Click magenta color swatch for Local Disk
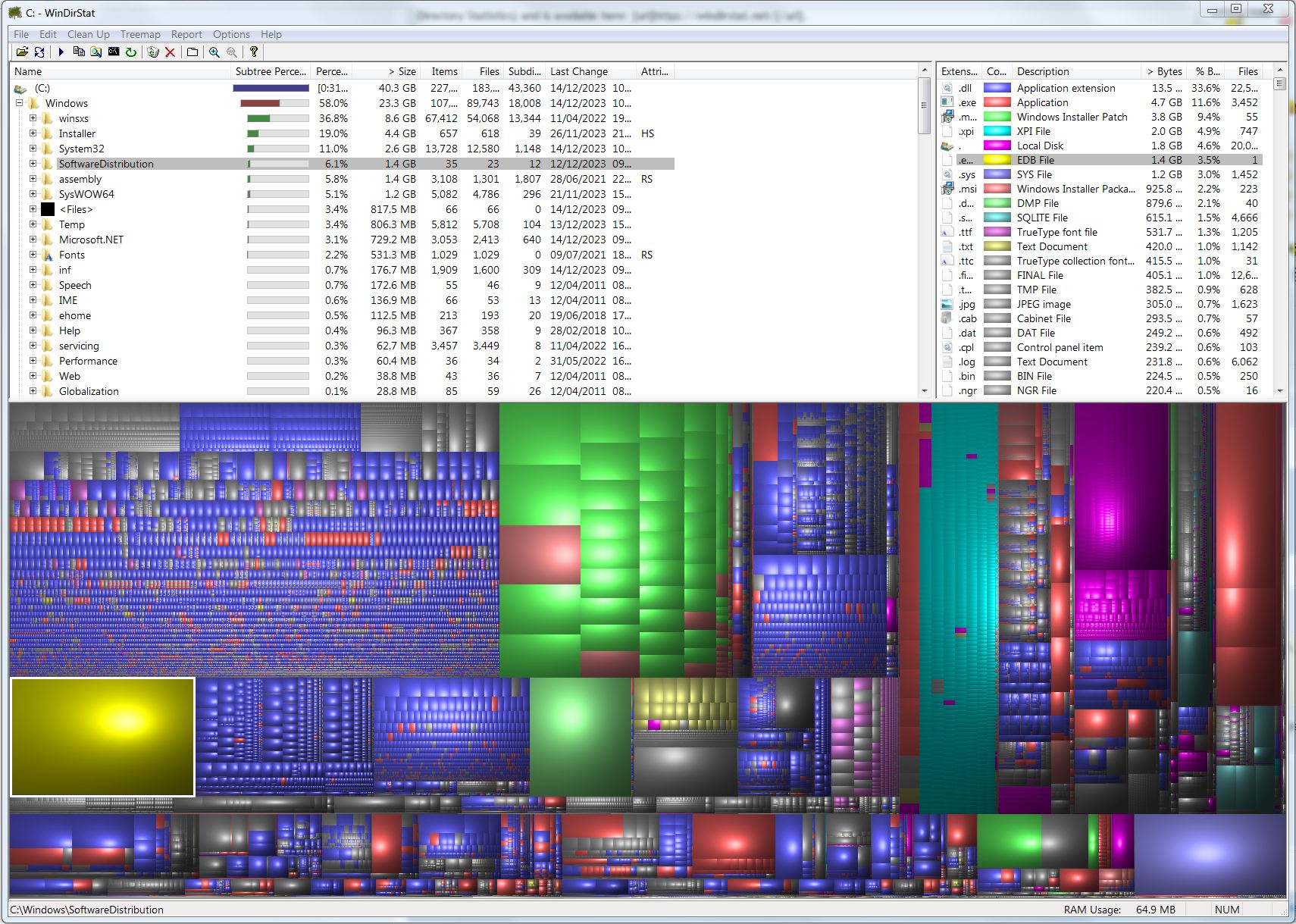 (997, 146)
